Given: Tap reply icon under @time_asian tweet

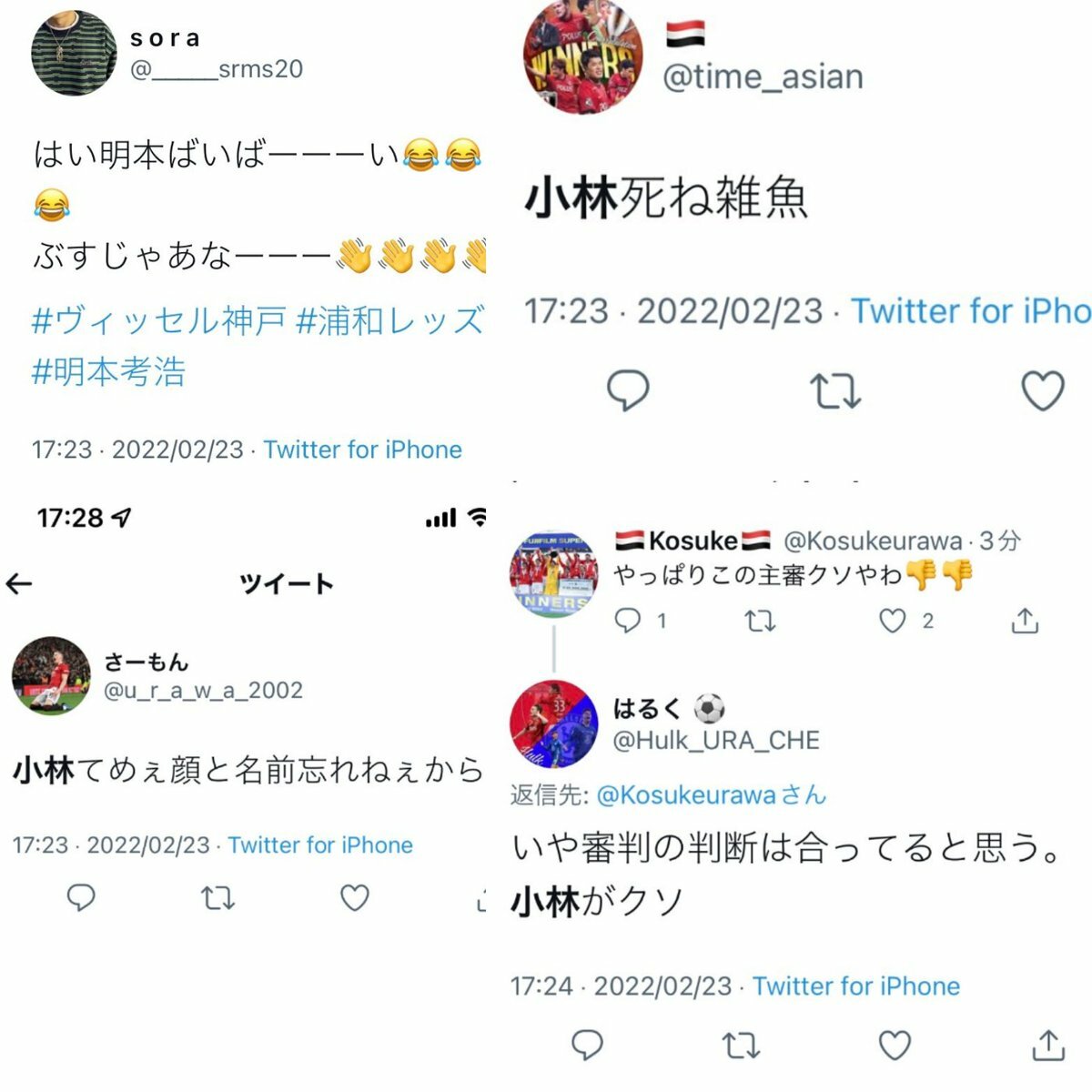Looking at the screenshot, I should 628,391.
